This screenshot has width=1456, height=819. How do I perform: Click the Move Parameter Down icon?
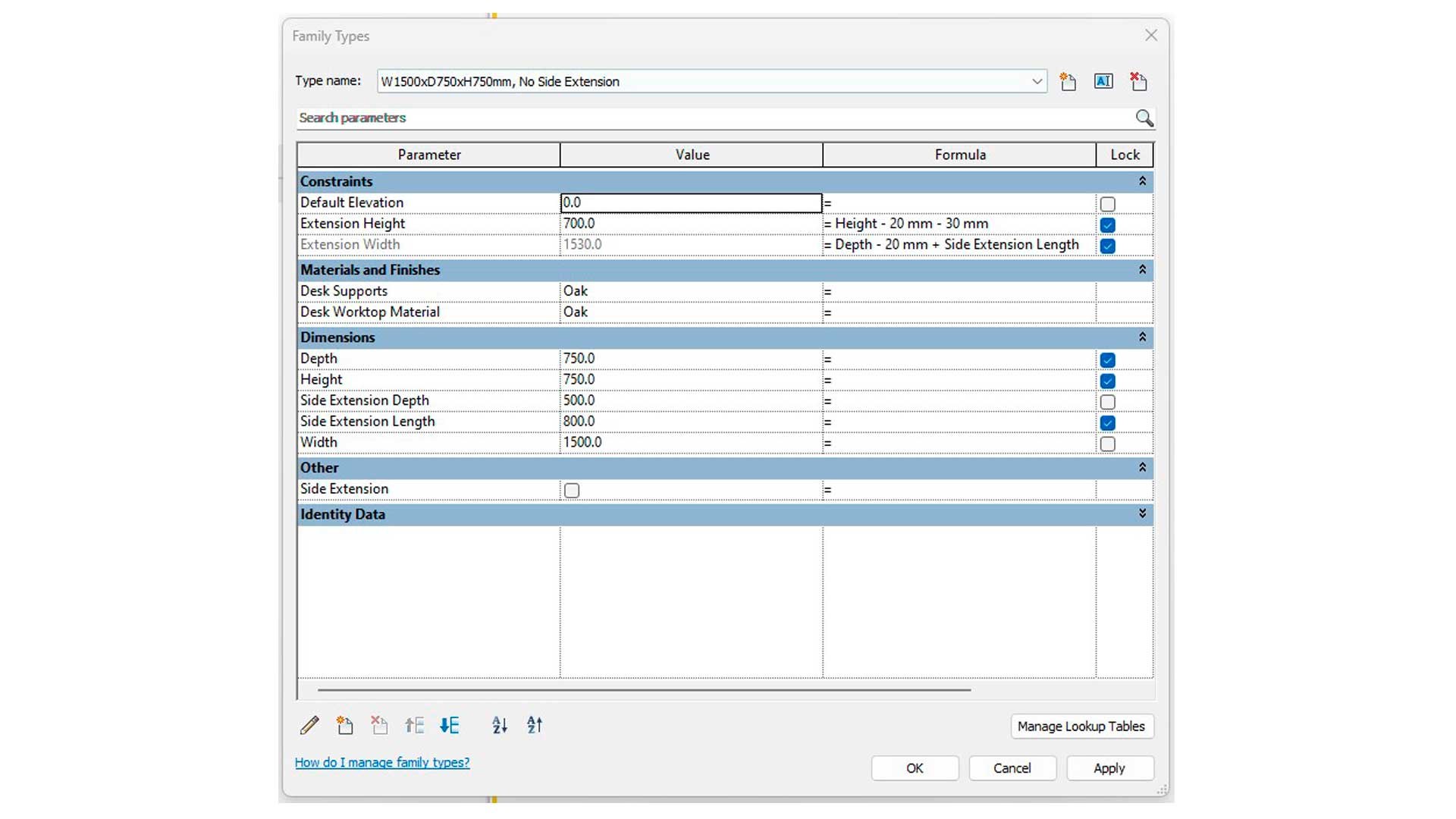pyautogui.click(x=449, y=726)
